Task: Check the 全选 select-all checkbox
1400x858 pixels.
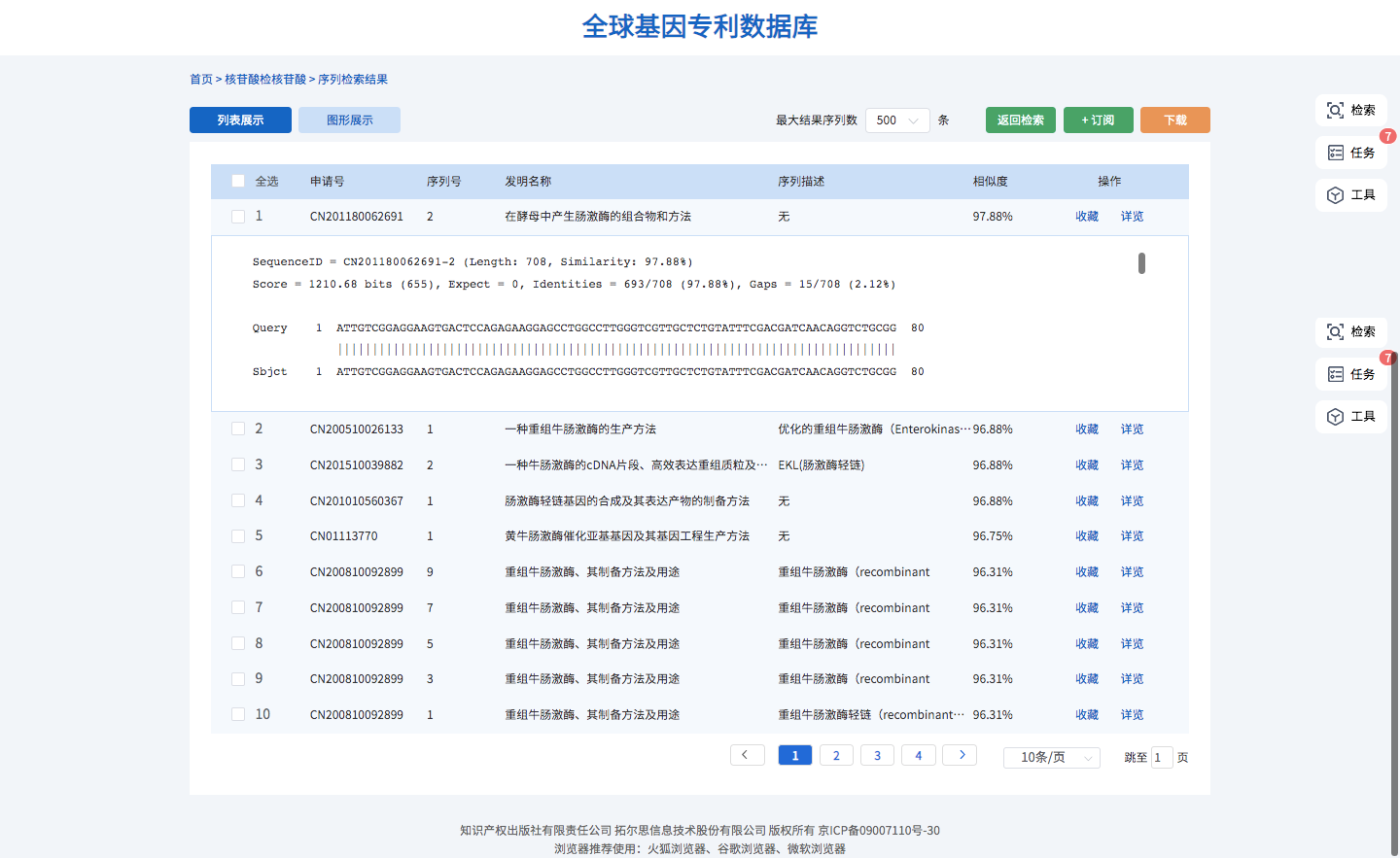Action: pos(238,182)
